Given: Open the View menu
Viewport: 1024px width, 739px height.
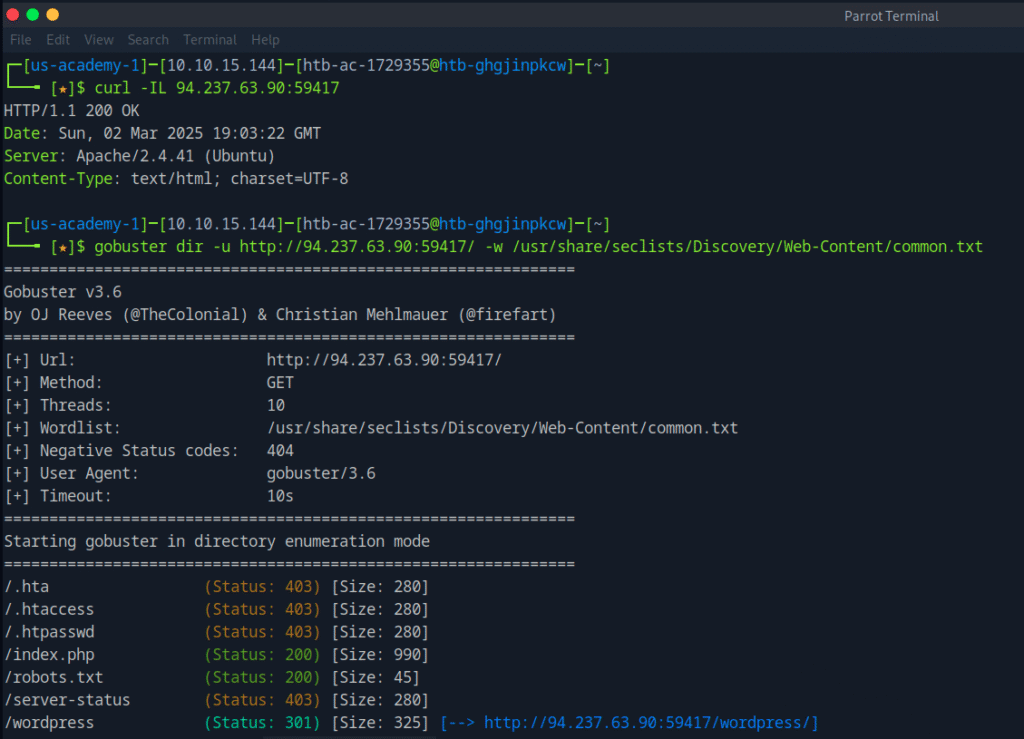Looking at the screenshot, I should pos(99,40).
